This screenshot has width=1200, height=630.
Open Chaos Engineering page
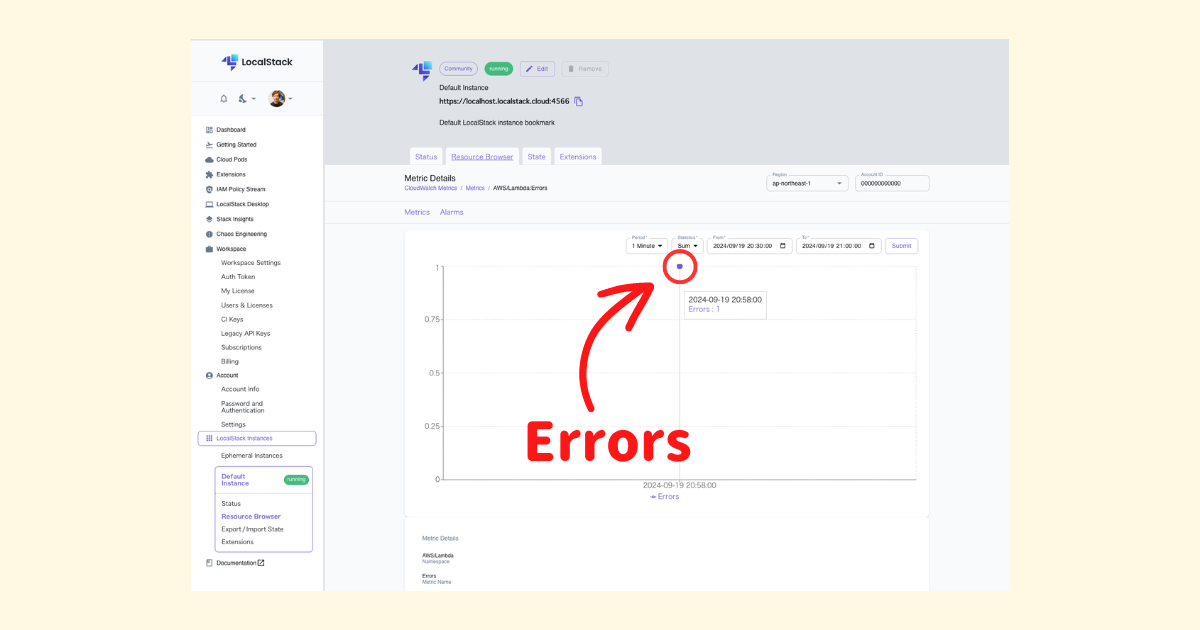coord(241,234)
